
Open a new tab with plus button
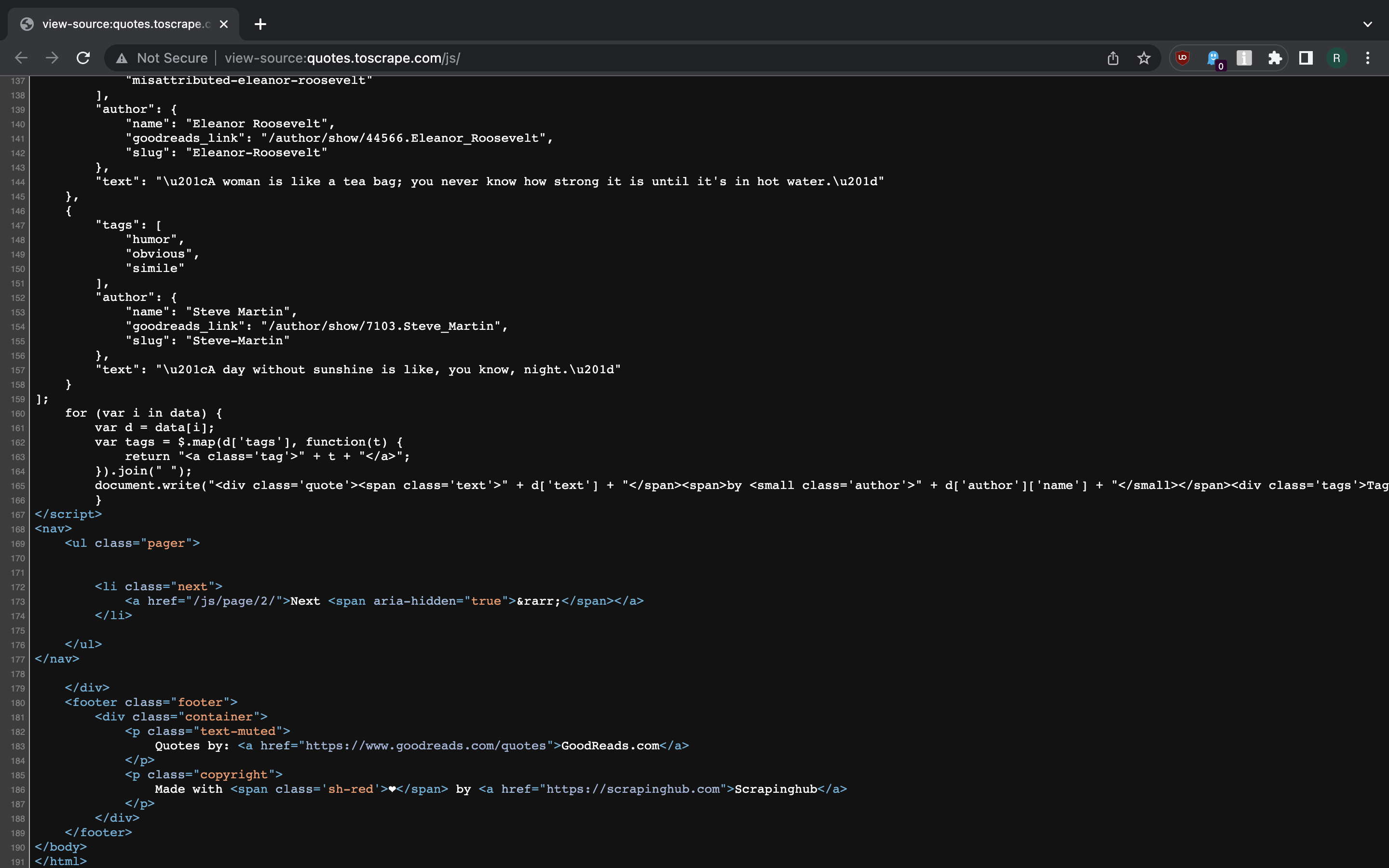(260, 24)
